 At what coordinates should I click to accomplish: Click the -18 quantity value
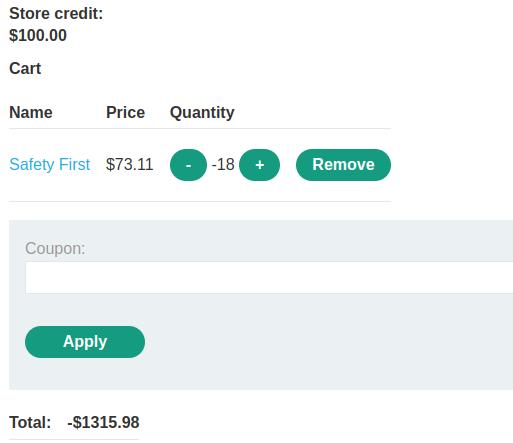point(223,164)
